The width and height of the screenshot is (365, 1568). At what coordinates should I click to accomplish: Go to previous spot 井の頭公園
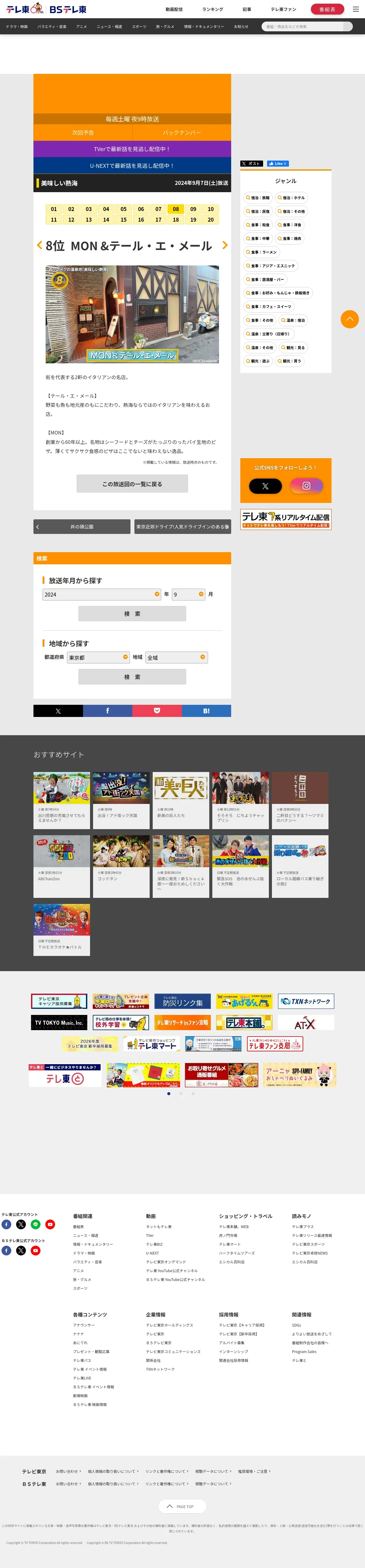82,527
